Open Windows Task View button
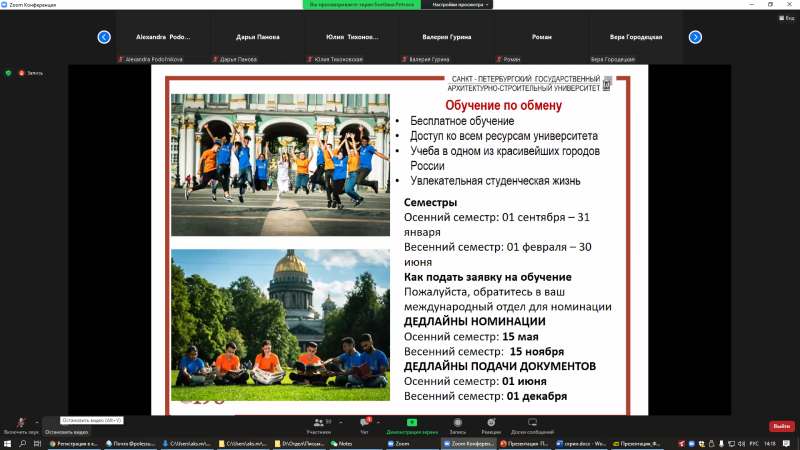 pyautogui.click(x=37, y=444)
